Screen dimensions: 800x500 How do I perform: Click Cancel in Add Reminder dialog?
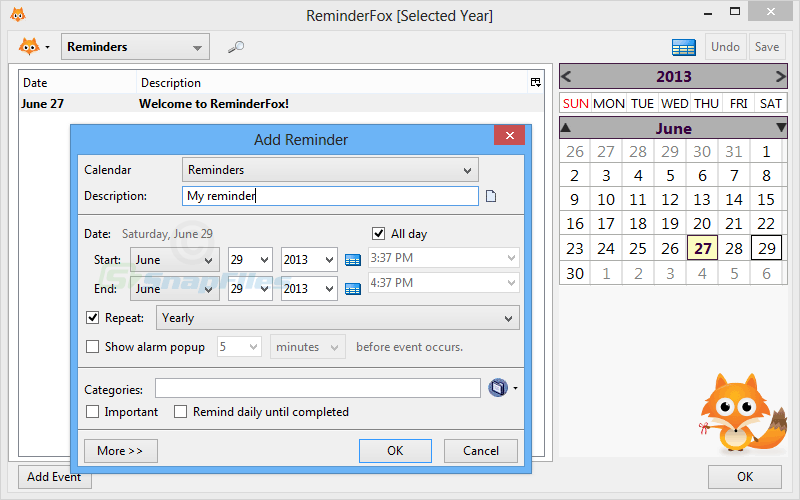(x=481, y=451)
